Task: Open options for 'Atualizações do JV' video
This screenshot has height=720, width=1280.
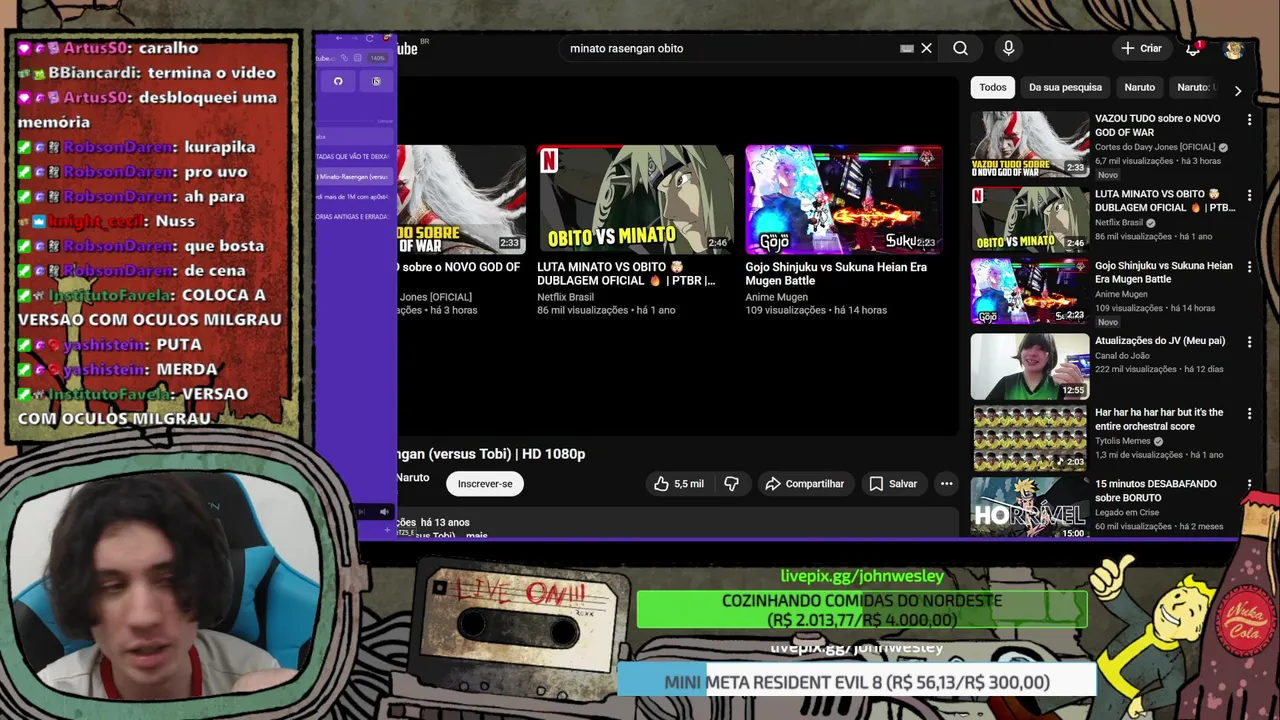Action: click(x=1249, y=342)
